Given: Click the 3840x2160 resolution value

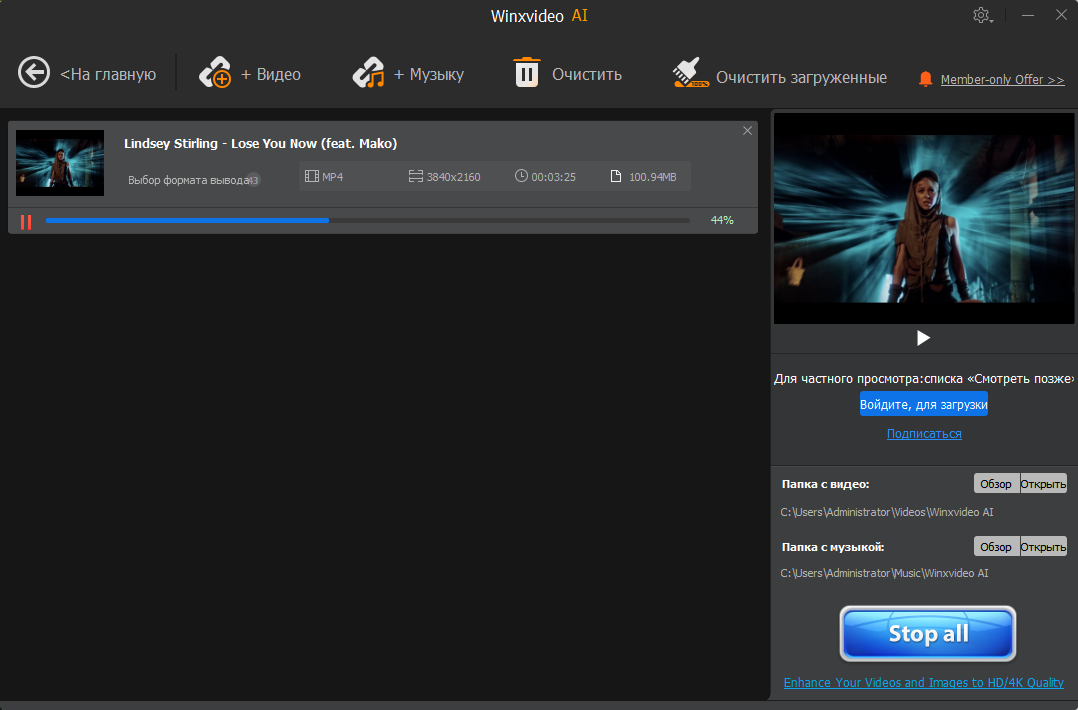Looking at the screenshot, I should point(454,177).
